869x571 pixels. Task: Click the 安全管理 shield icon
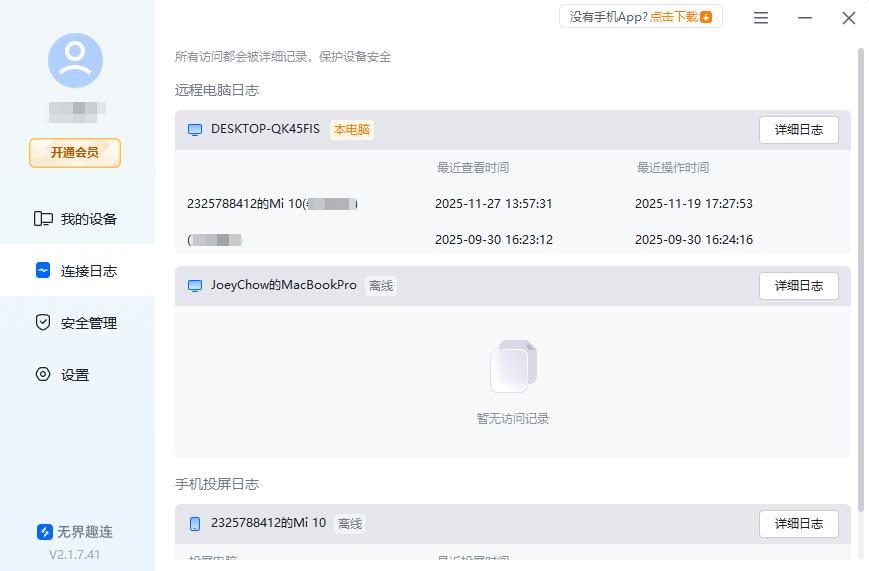coord(43,322)
